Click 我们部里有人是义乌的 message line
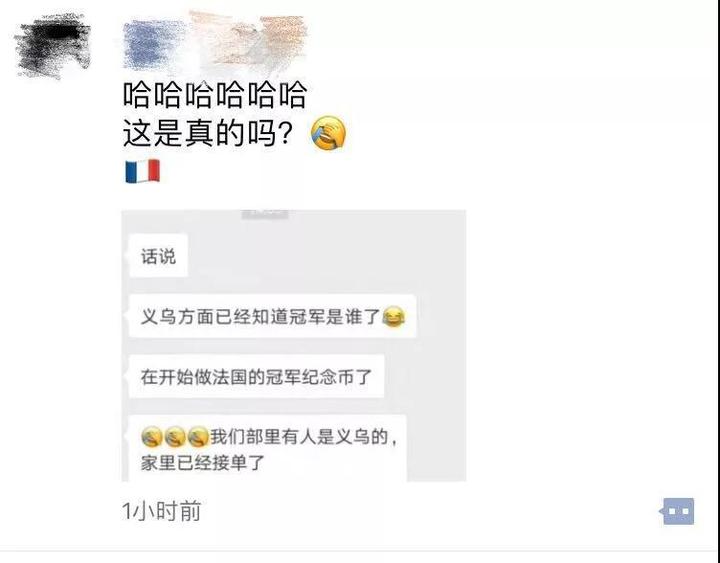 coord(304,437)
